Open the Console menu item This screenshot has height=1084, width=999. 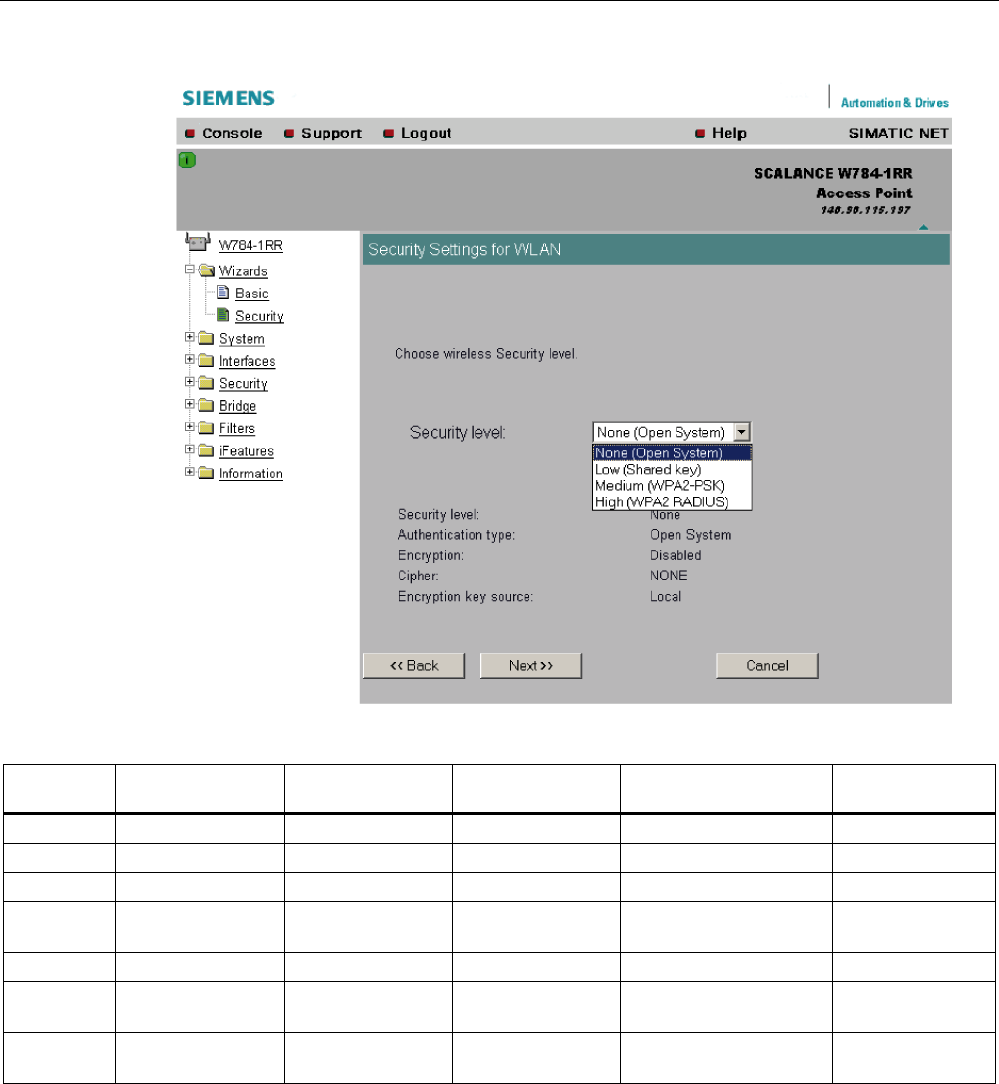point(232,133)
